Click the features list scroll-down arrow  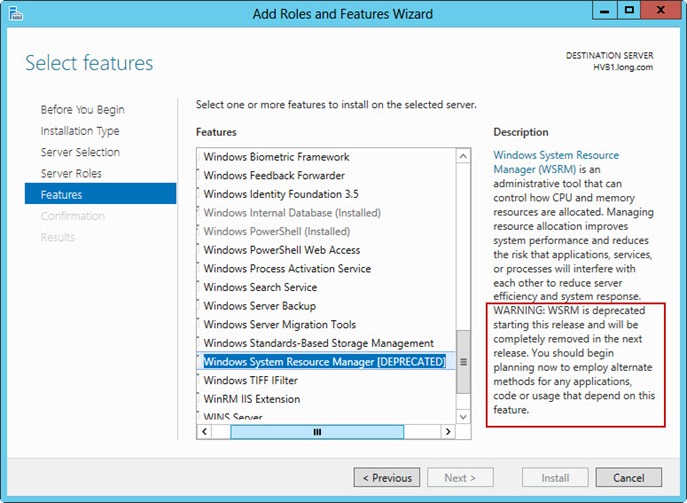click(463, 414)
